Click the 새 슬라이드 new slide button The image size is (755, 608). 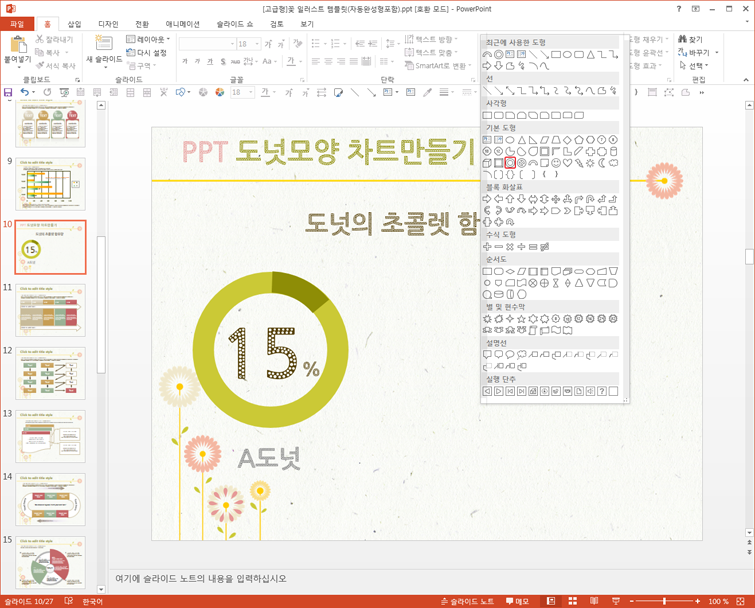pyautogui.click(x=104, y=50)
